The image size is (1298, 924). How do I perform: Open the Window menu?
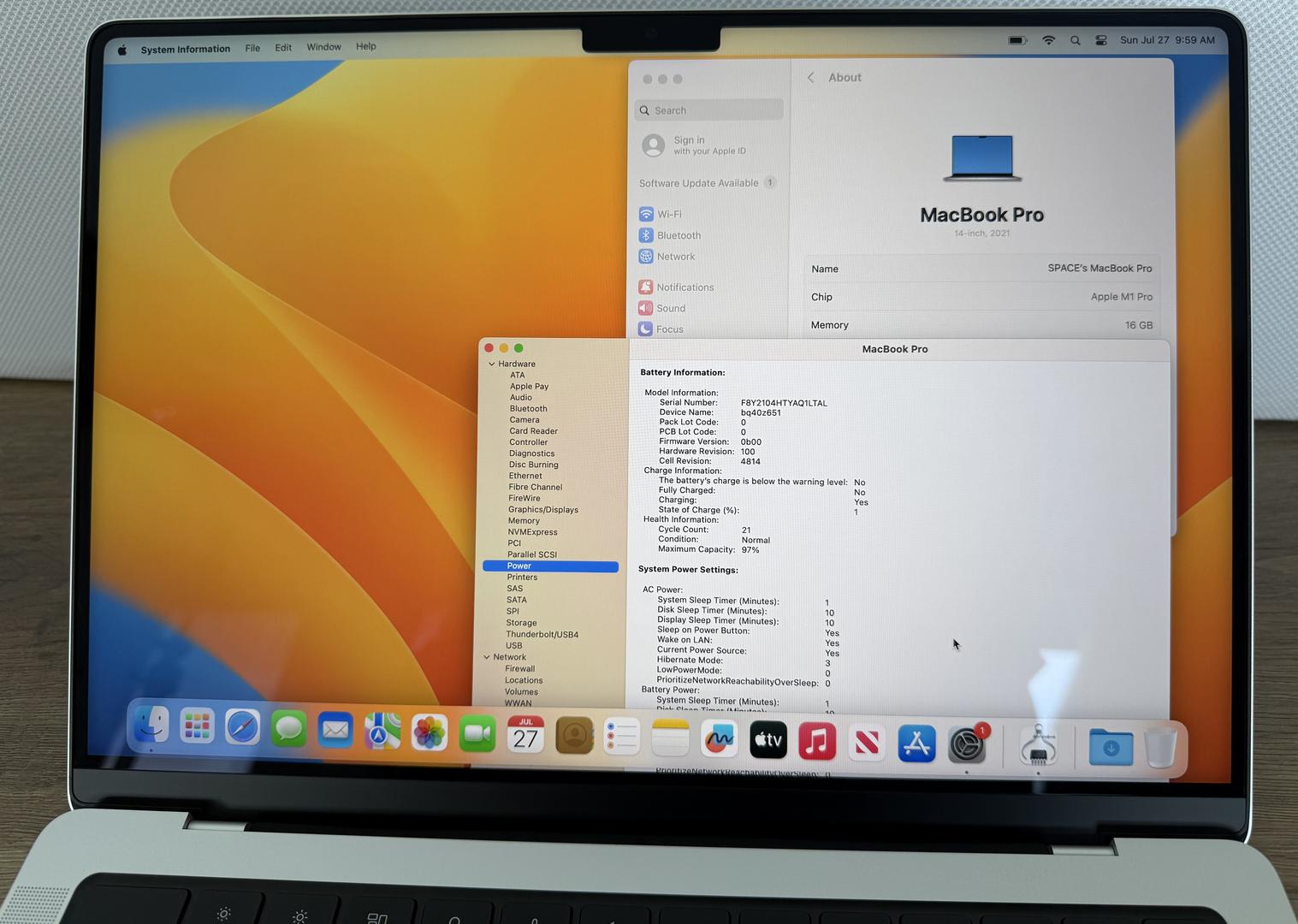coord(323,47)
